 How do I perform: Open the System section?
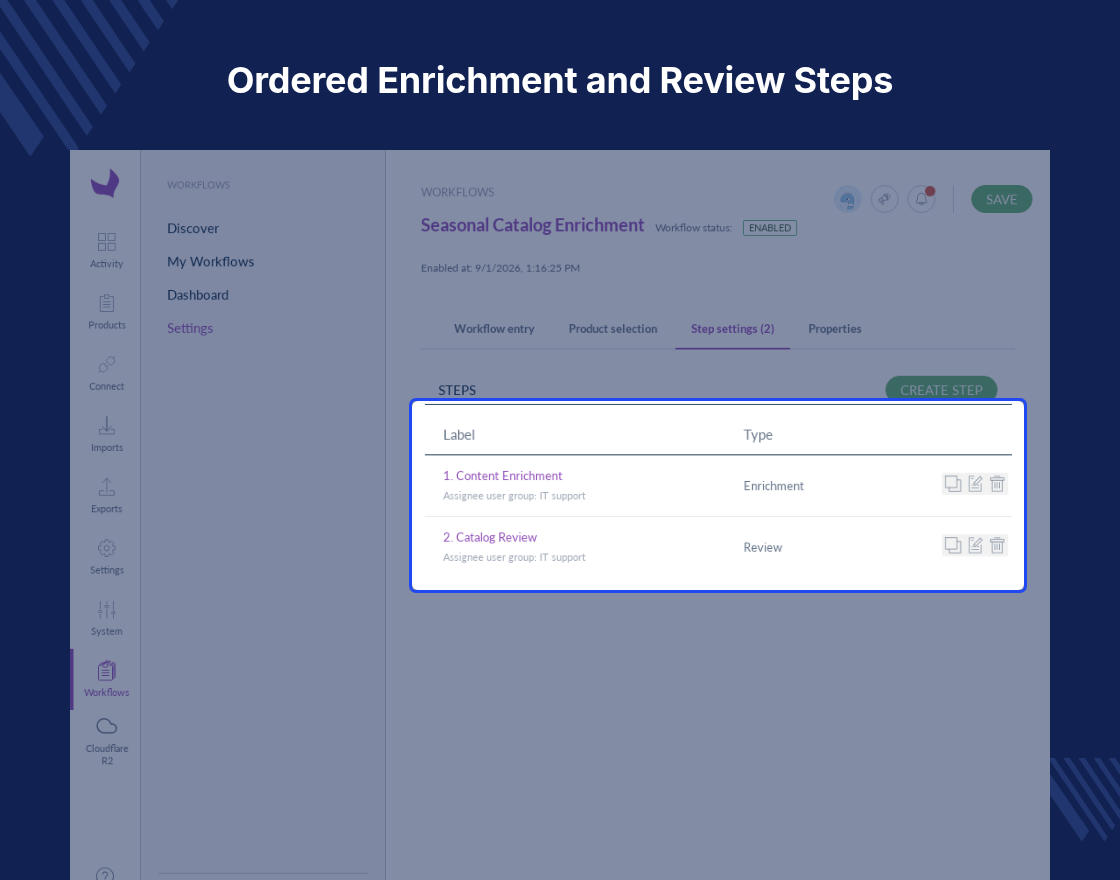pos(106,619)
